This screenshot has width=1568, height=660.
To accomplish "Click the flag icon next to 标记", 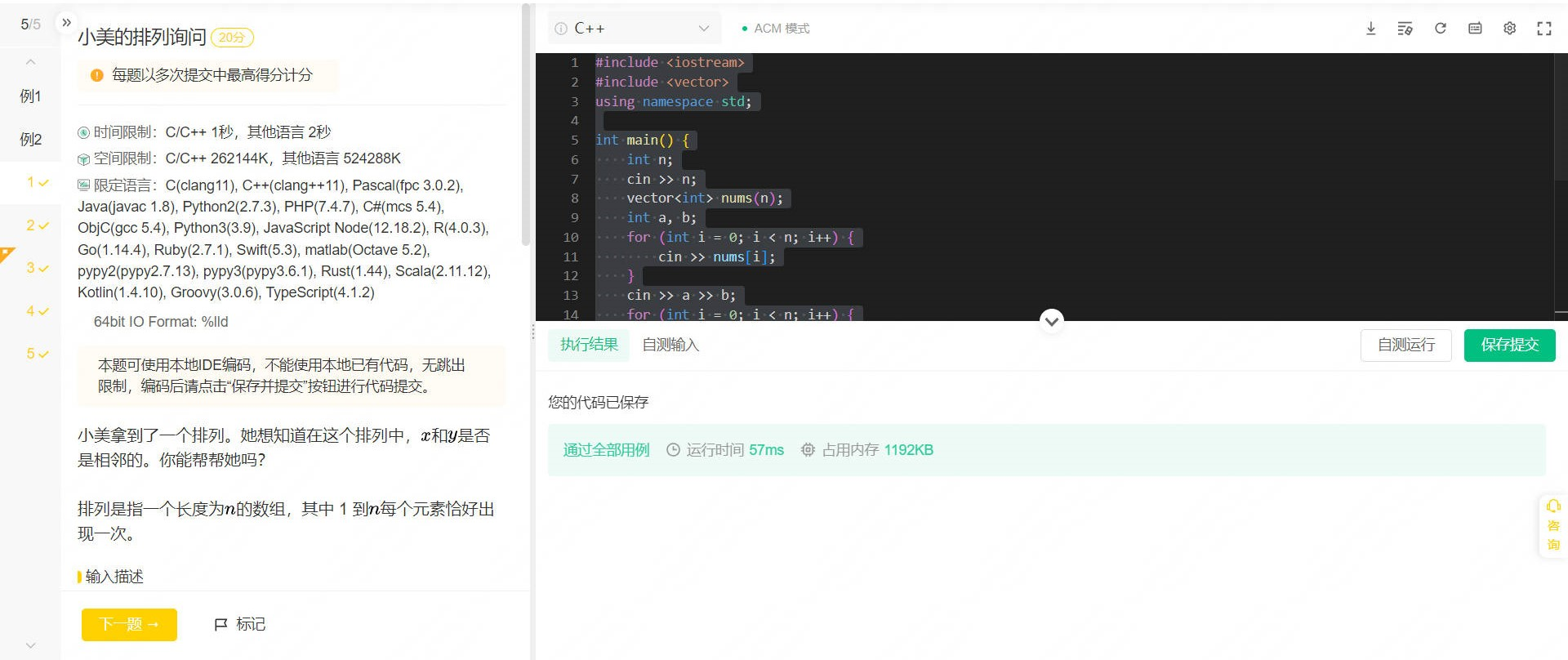I will 220,625.
